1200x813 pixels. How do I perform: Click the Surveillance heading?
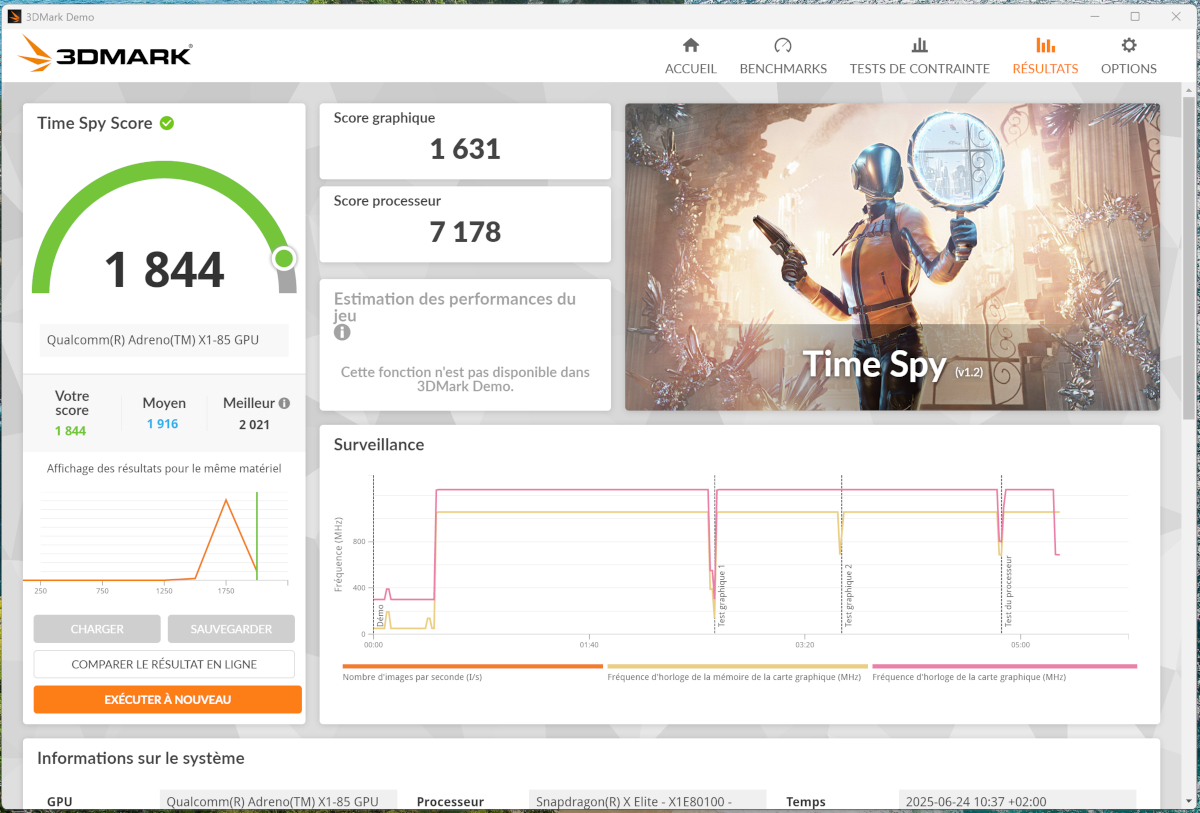379,444
